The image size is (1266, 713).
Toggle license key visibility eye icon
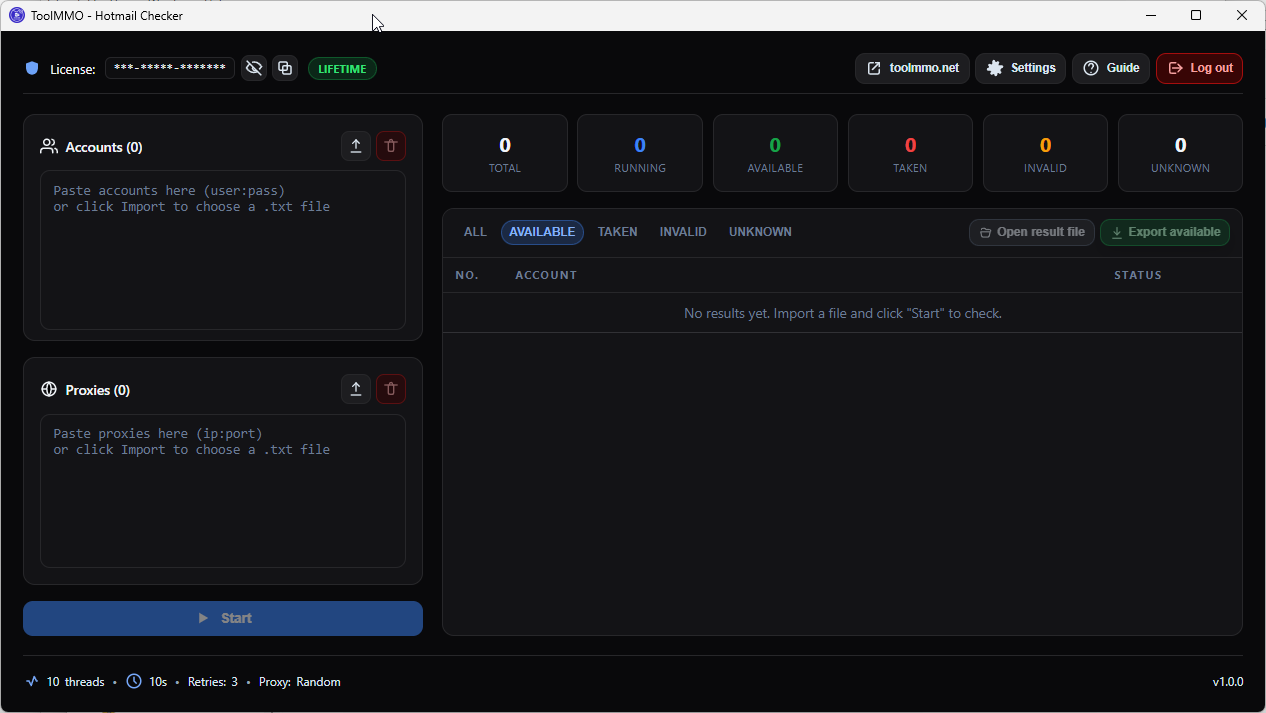[254, 68]
